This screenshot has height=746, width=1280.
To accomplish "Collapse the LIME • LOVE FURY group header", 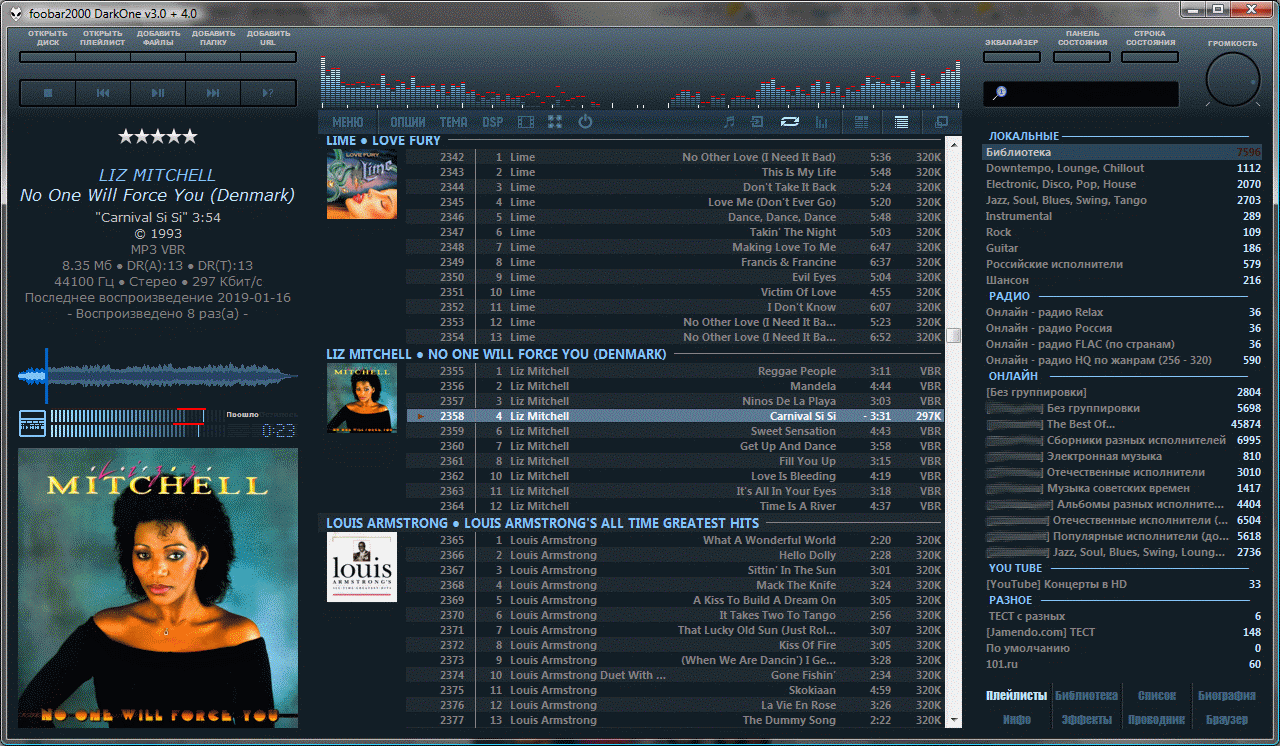I will coord(383,141).
